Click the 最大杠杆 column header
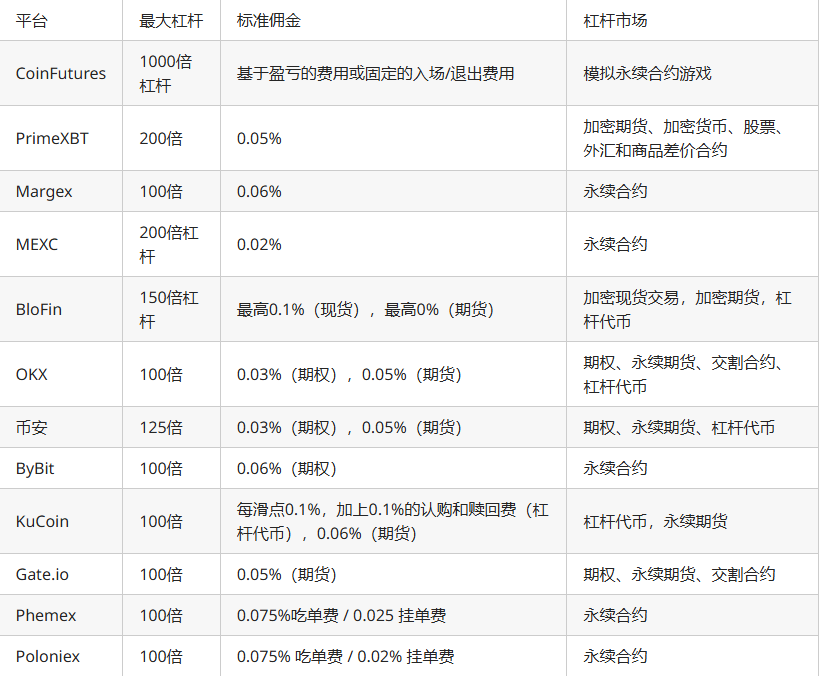The height and width of the screenshot is (676, 819). pos(171,21)
